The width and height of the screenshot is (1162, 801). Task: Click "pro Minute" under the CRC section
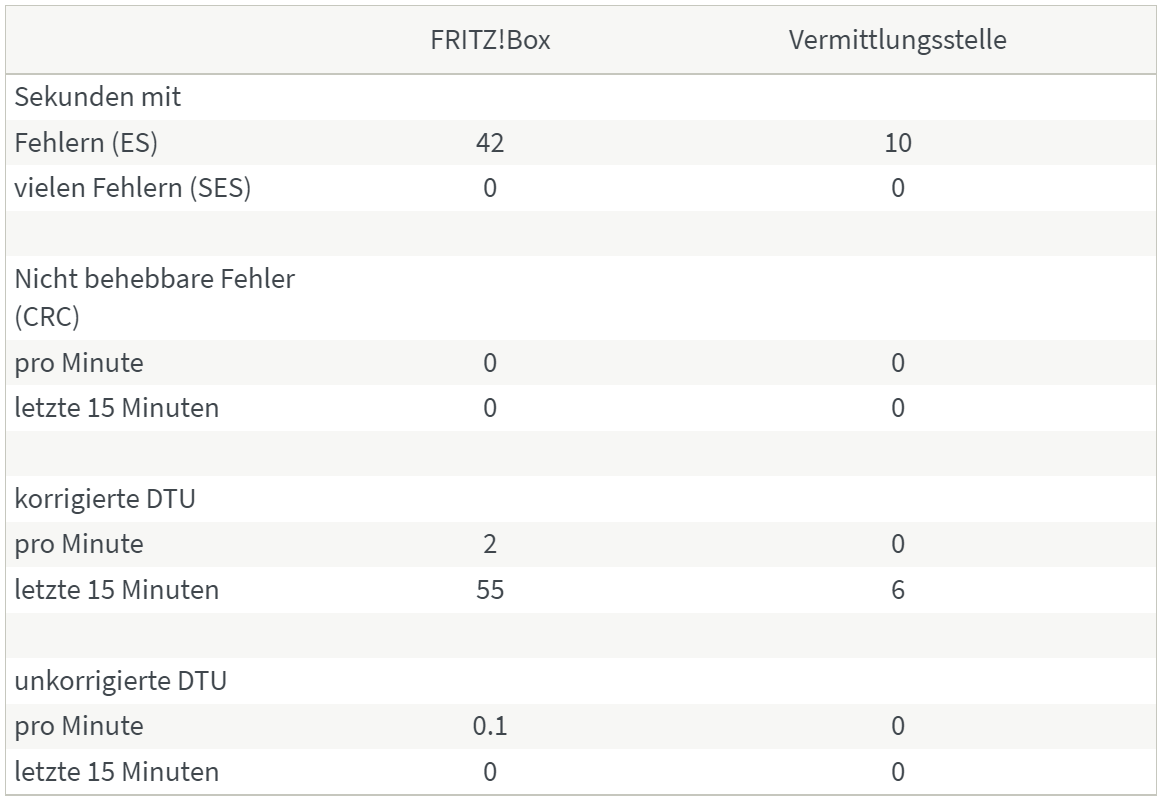(x=79, y=363)
